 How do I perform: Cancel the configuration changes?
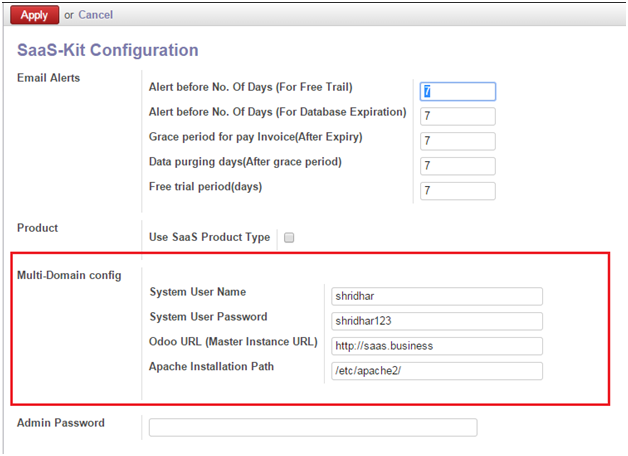tap(95, 15)
